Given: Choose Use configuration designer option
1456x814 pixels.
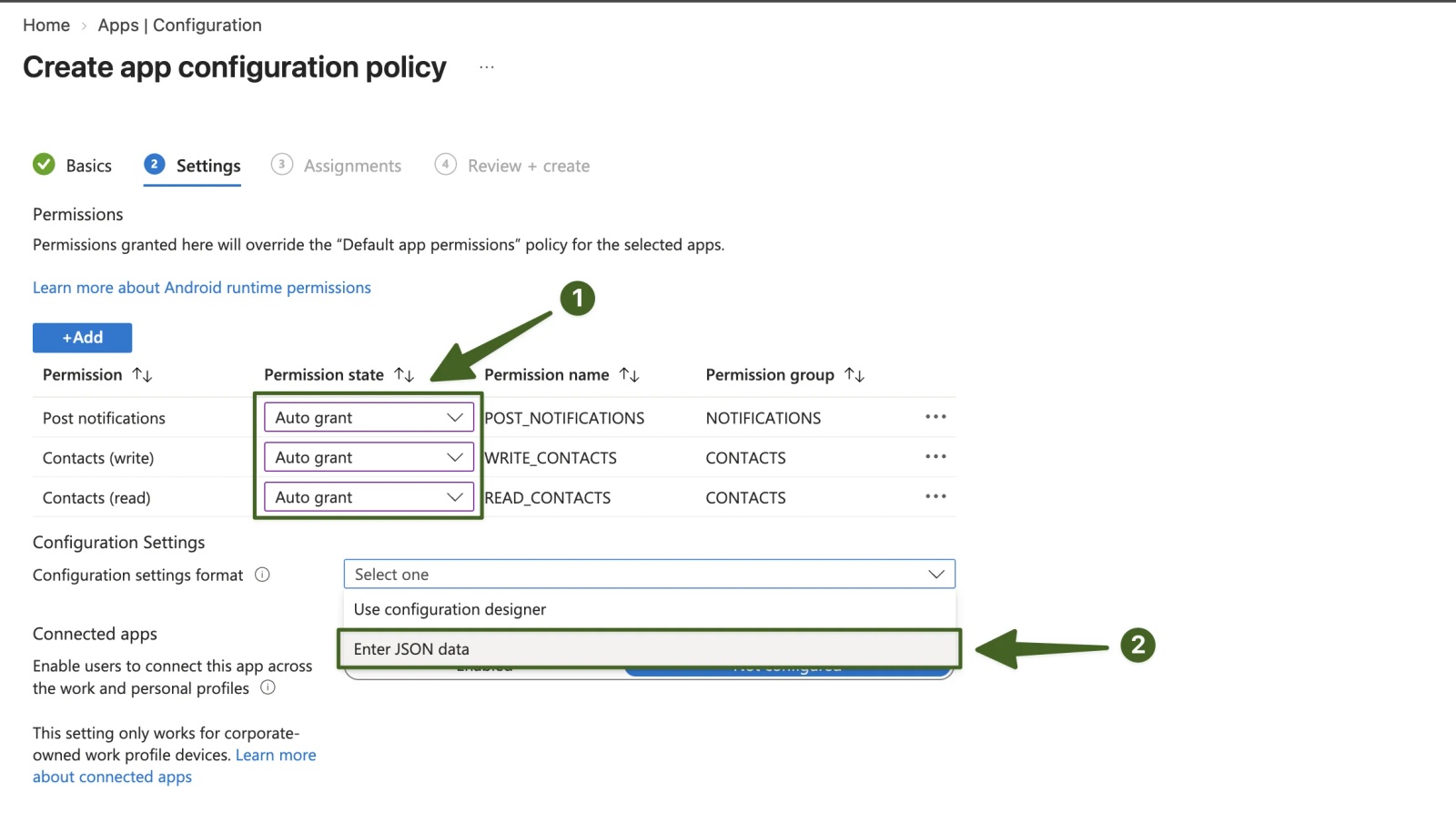Looking at the screenshot, I should [x=650, y=609].
